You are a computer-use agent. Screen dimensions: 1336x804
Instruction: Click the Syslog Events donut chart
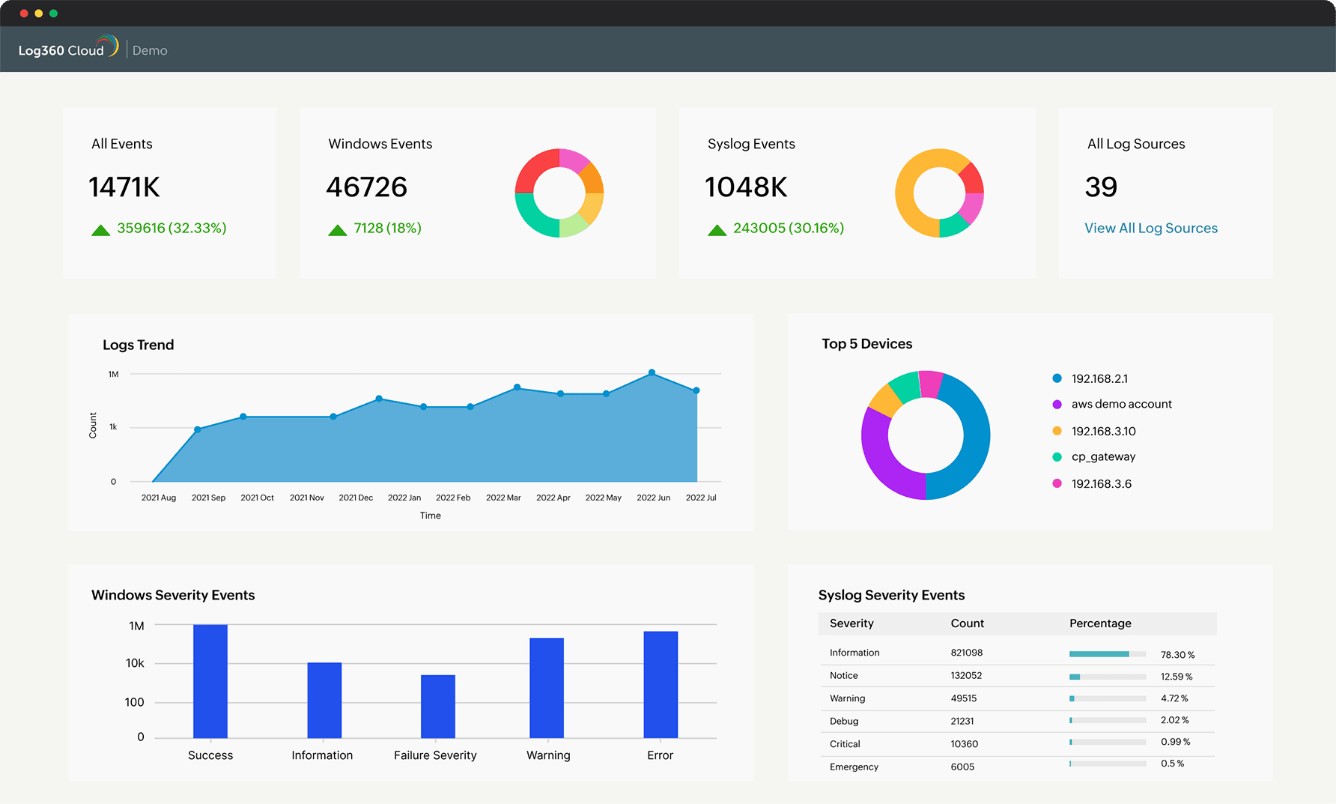pos(939,193)
